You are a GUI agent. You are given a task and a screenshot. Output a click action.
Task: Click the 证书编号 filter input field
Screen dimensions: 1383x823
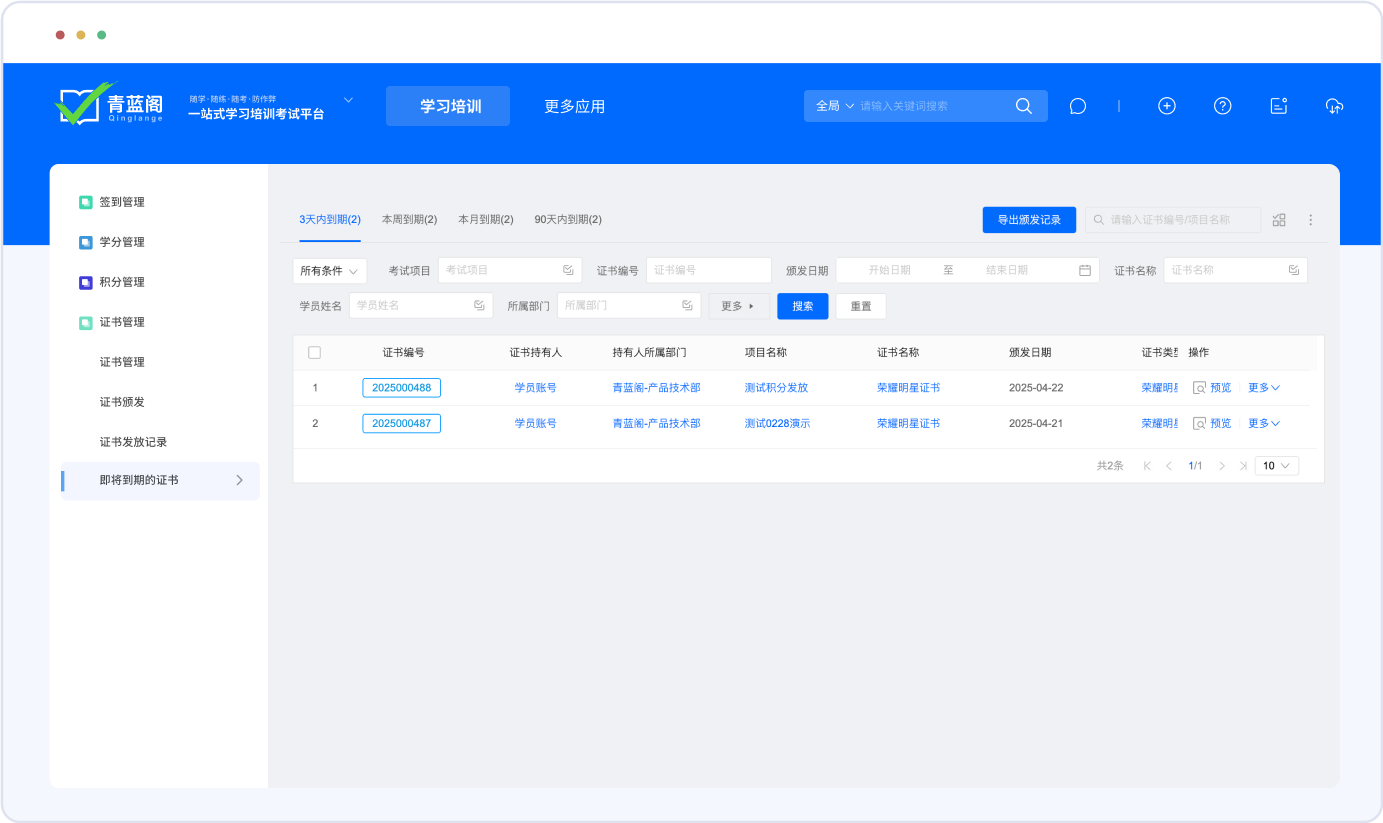708,270
